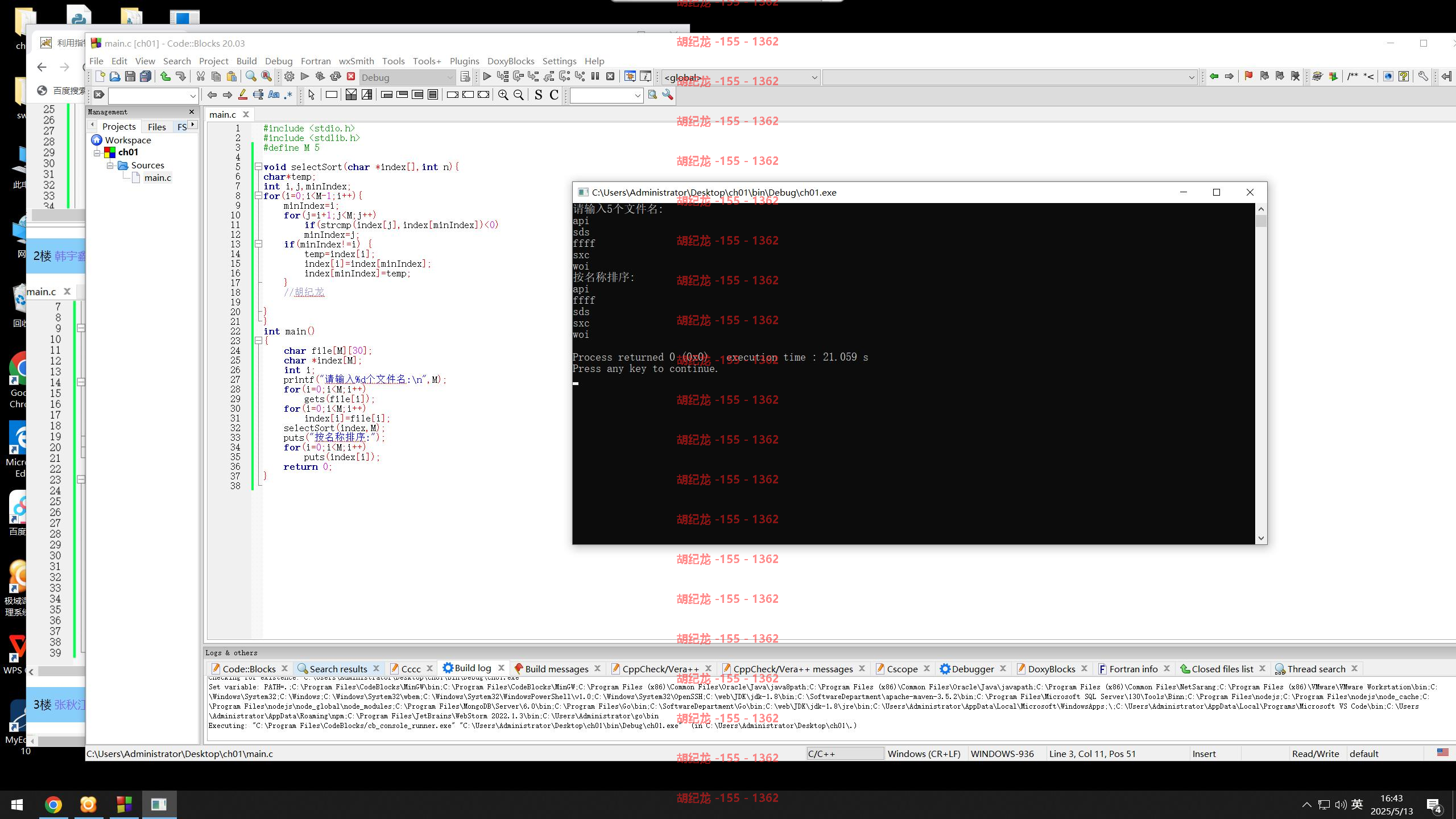Click browser back arrow in background window
Viewport: 1456px width, 819px height.
[42, 67]
